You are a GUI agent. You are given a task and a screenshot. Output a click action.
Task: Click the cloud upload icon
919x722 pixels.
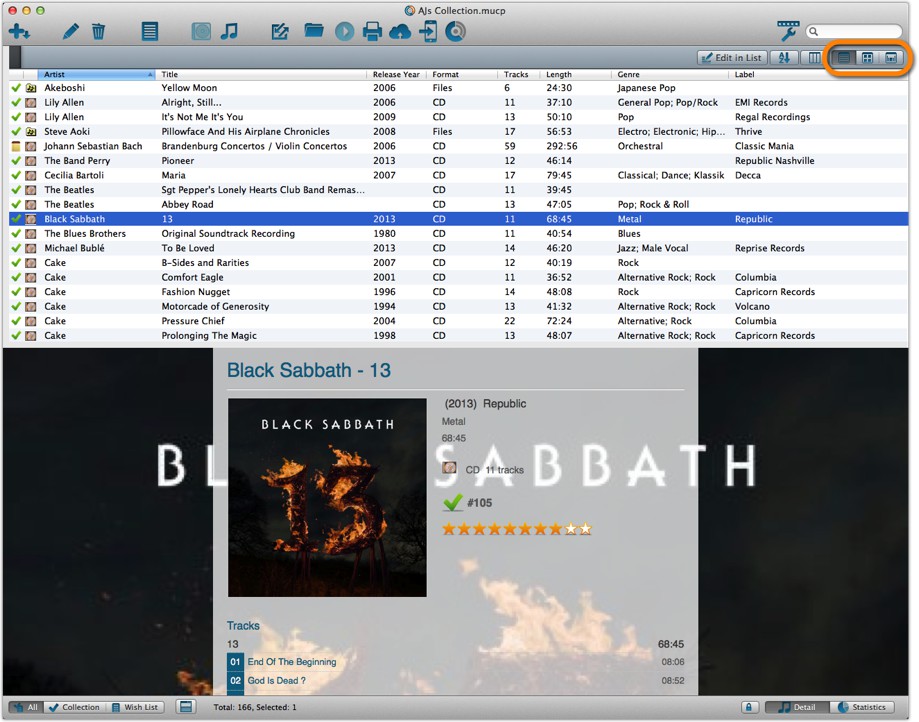click(400, 31)
